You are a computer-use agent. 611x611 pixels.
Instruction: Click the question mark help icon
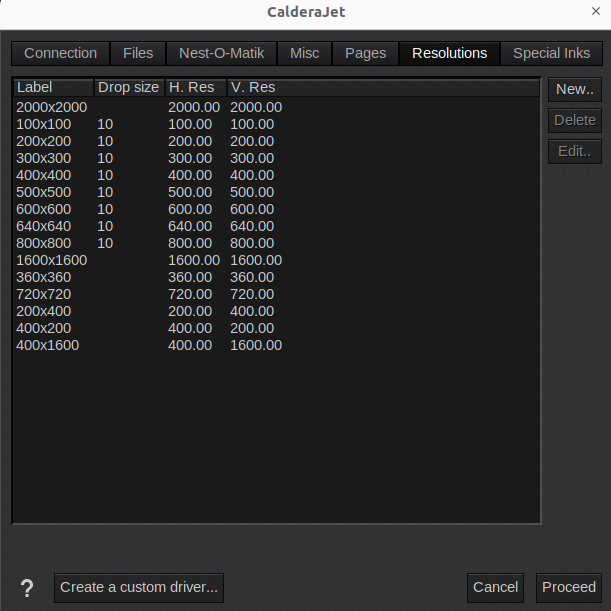tap(27, 588)
